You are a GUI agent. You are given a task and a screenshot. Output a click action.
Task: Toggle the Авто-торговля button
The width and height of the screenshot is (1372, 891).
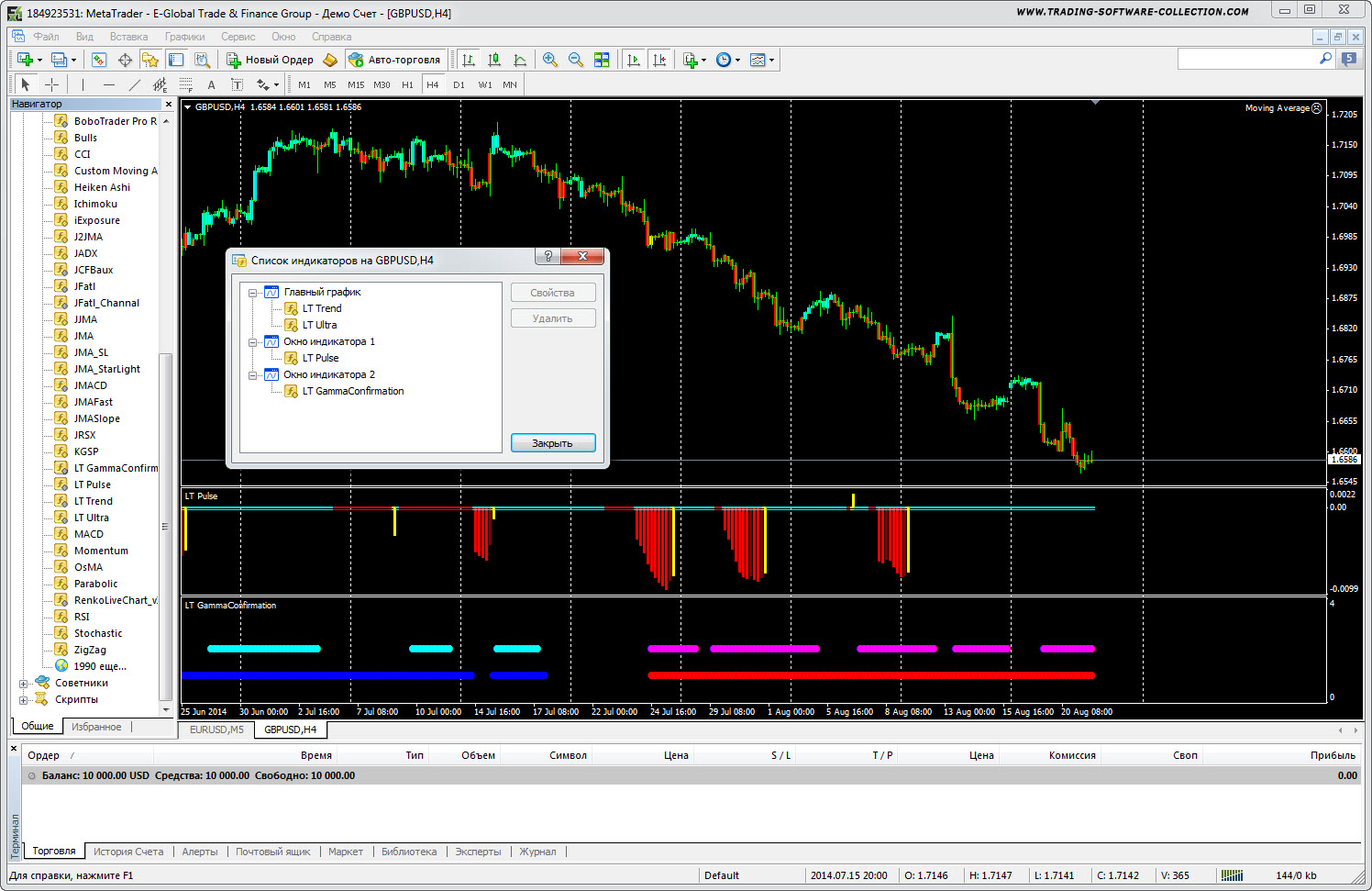tap(395, 60)
